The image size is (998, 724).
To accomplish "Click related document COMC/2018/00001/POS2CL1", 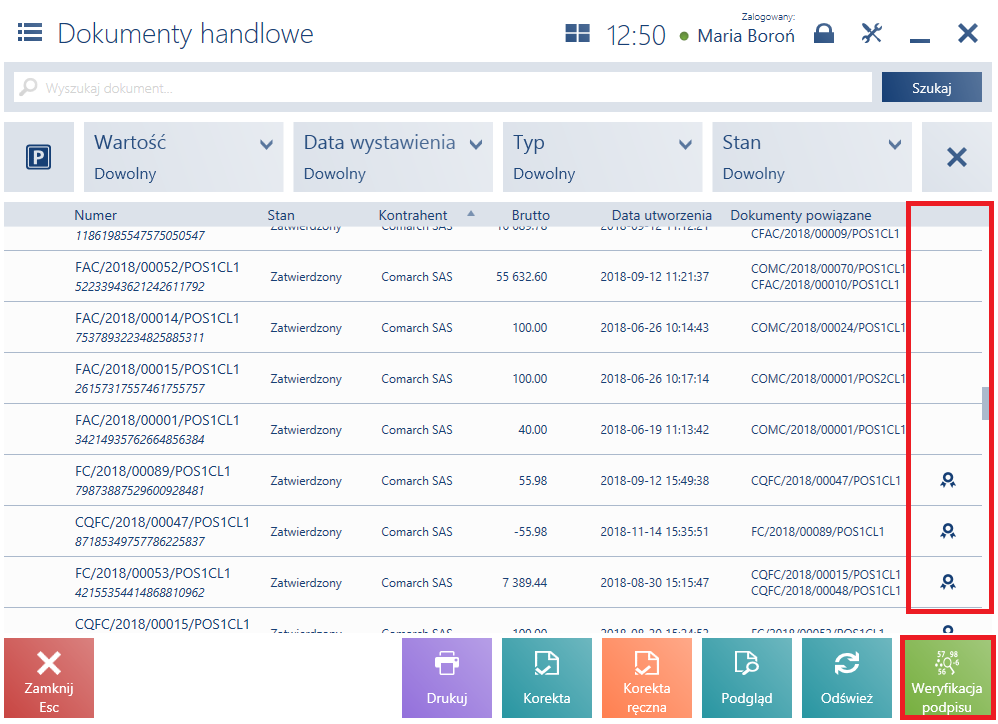I will coord(828,379).
